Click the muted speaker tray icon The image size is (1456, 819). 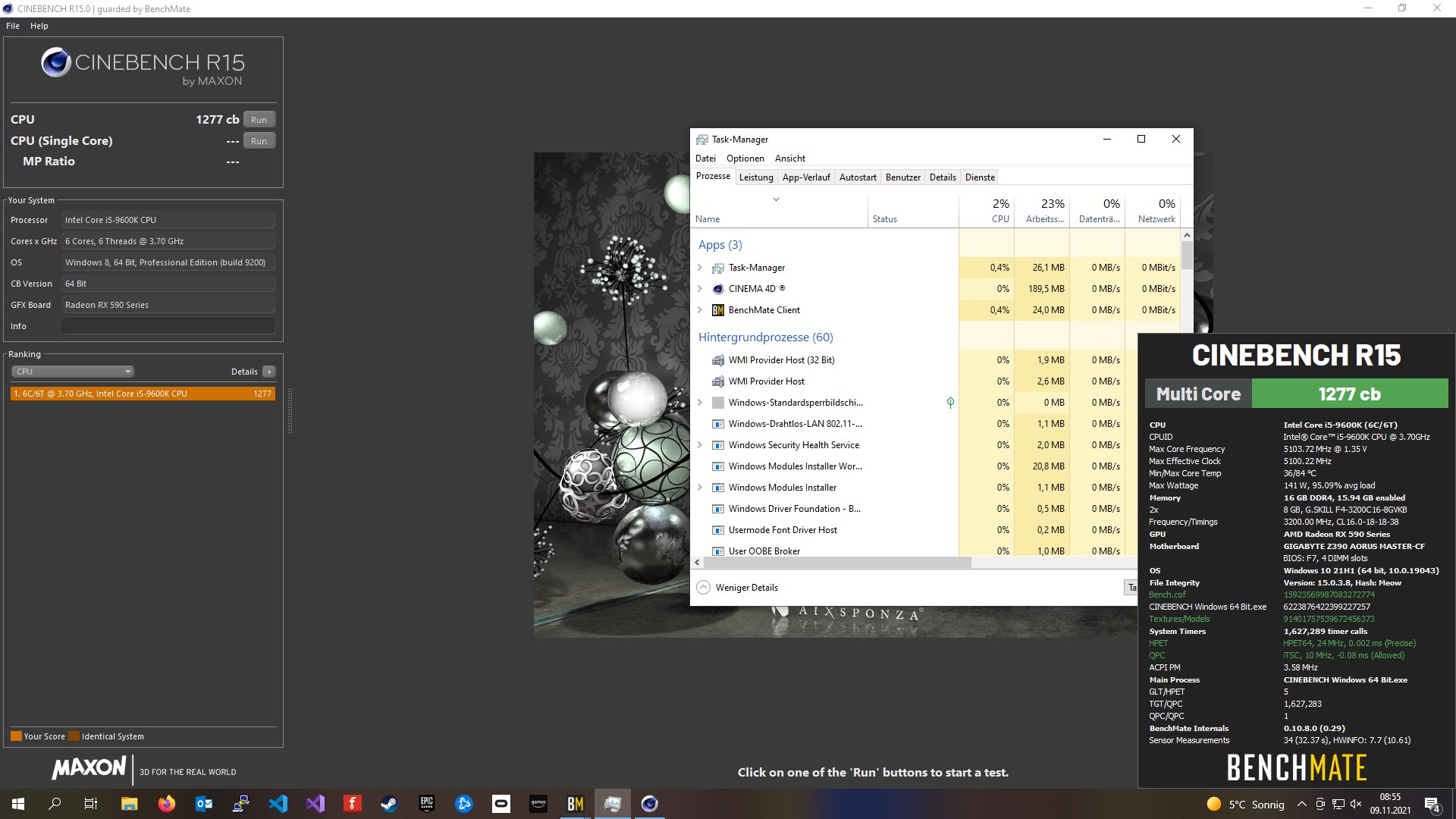pos(1356,804)
